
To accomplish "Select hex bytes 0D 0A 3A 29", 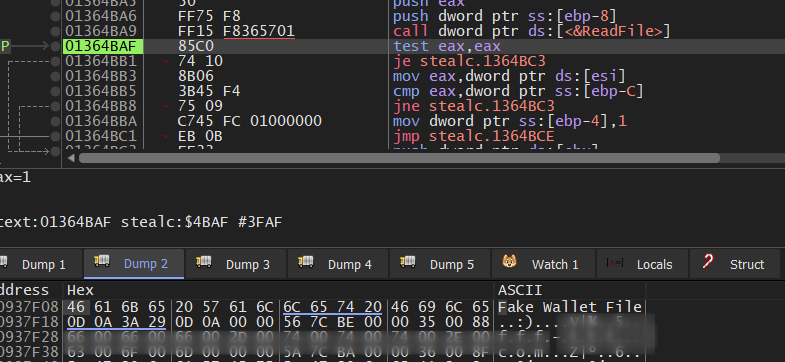I will pos(116,322).
